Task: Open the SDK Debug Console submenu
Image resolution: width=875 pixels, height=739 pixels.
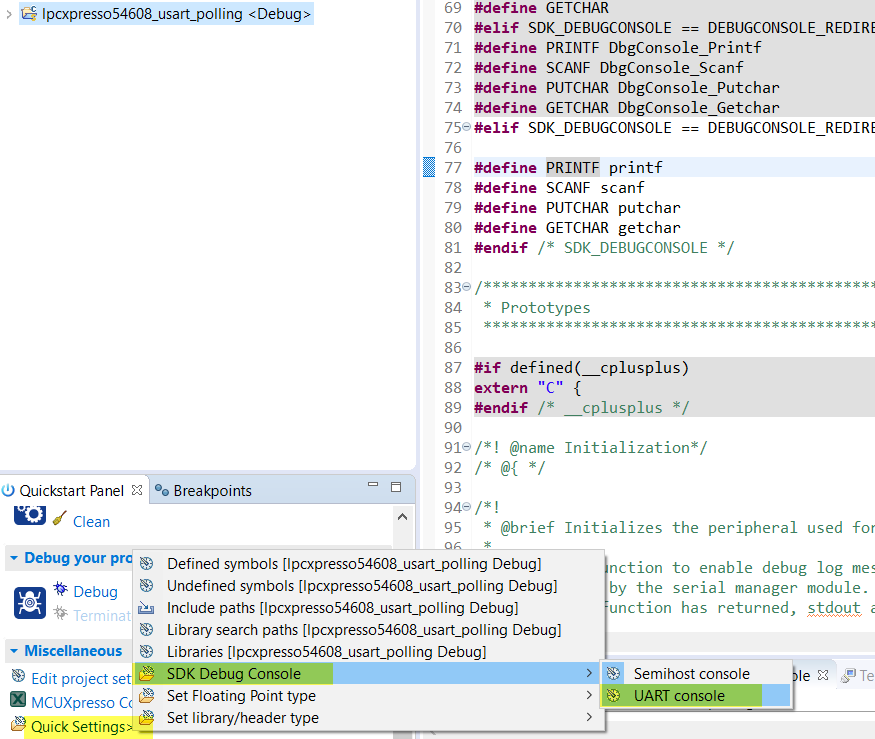Action: coord(369,674)
